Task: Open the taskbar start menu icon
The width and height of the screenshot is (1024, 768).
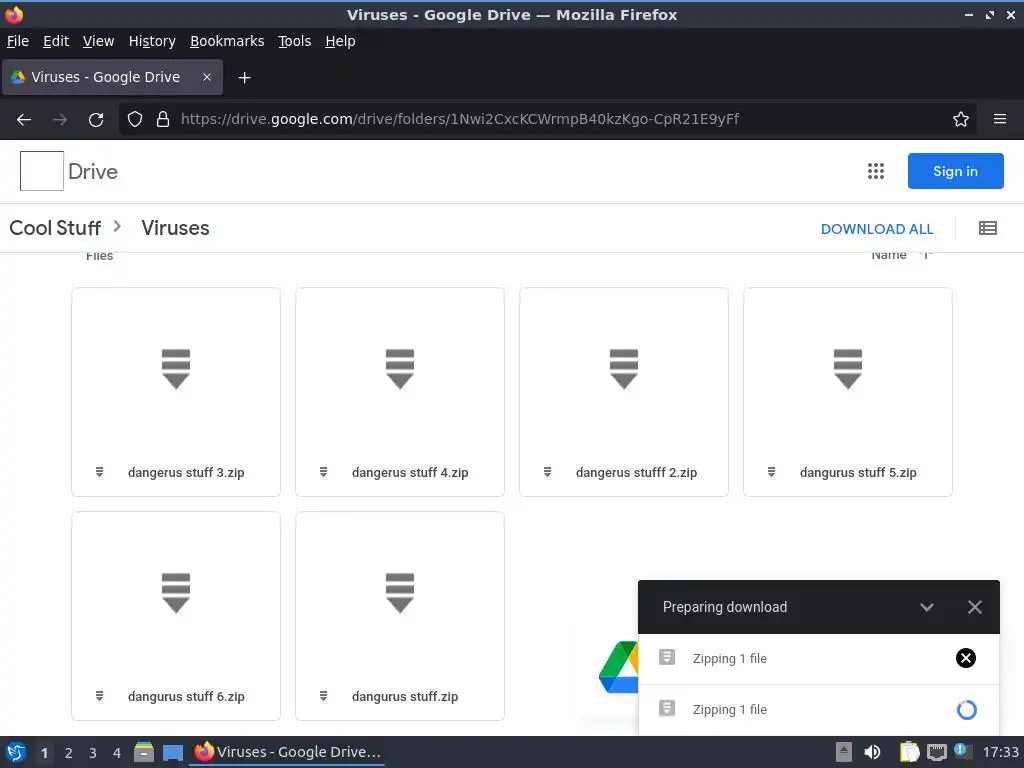Action: (16, 752)
